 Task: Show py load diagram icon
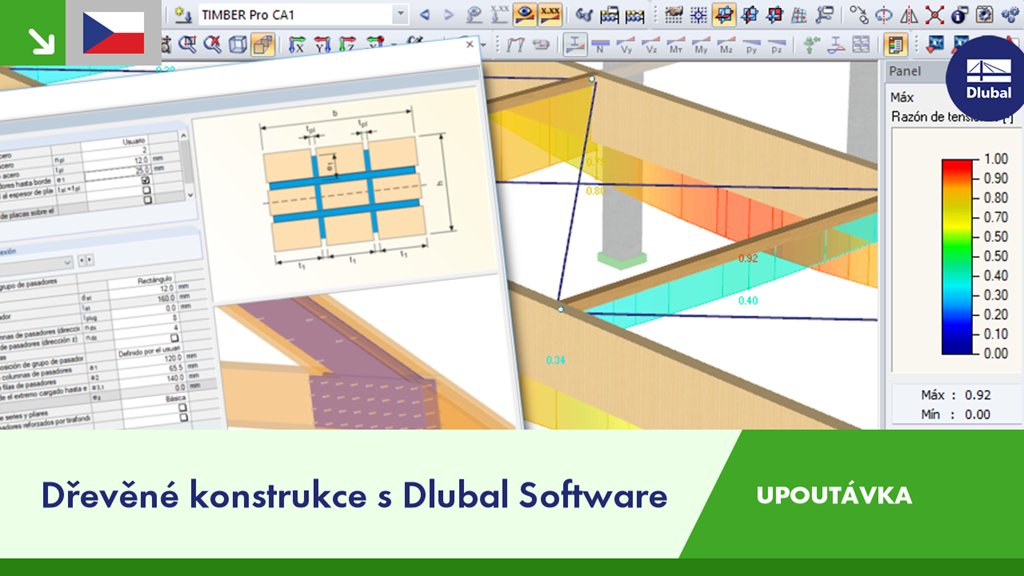(x=751, y=45)
